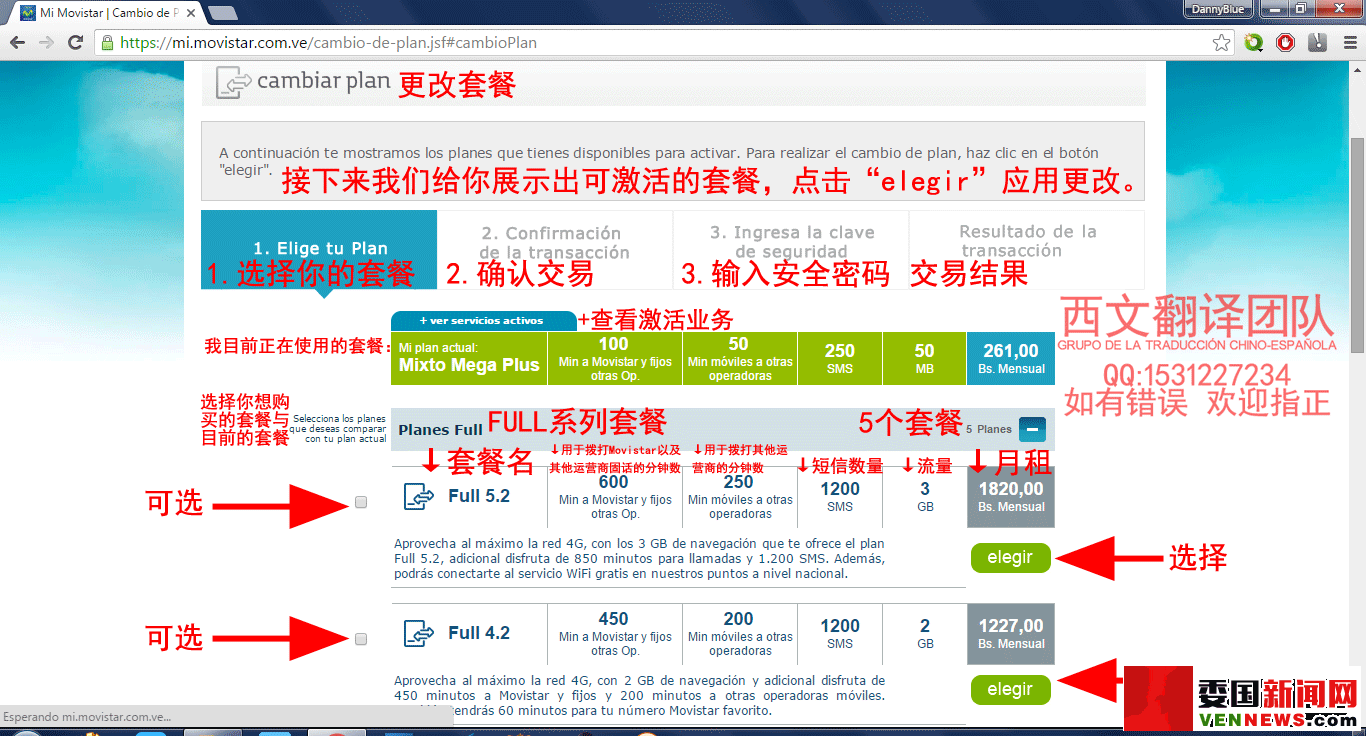Click elegir for the Full 4.2 plan
The width and height of the screenshot is (1366, 736).
pos(1010,690)
